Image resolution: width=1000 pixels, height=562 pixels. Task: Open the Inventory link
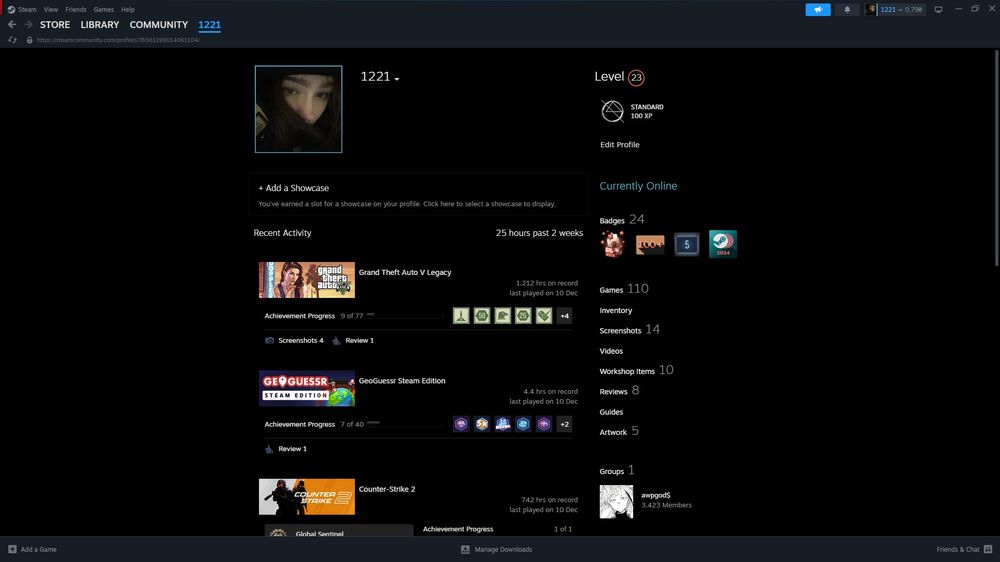point(615,310)
